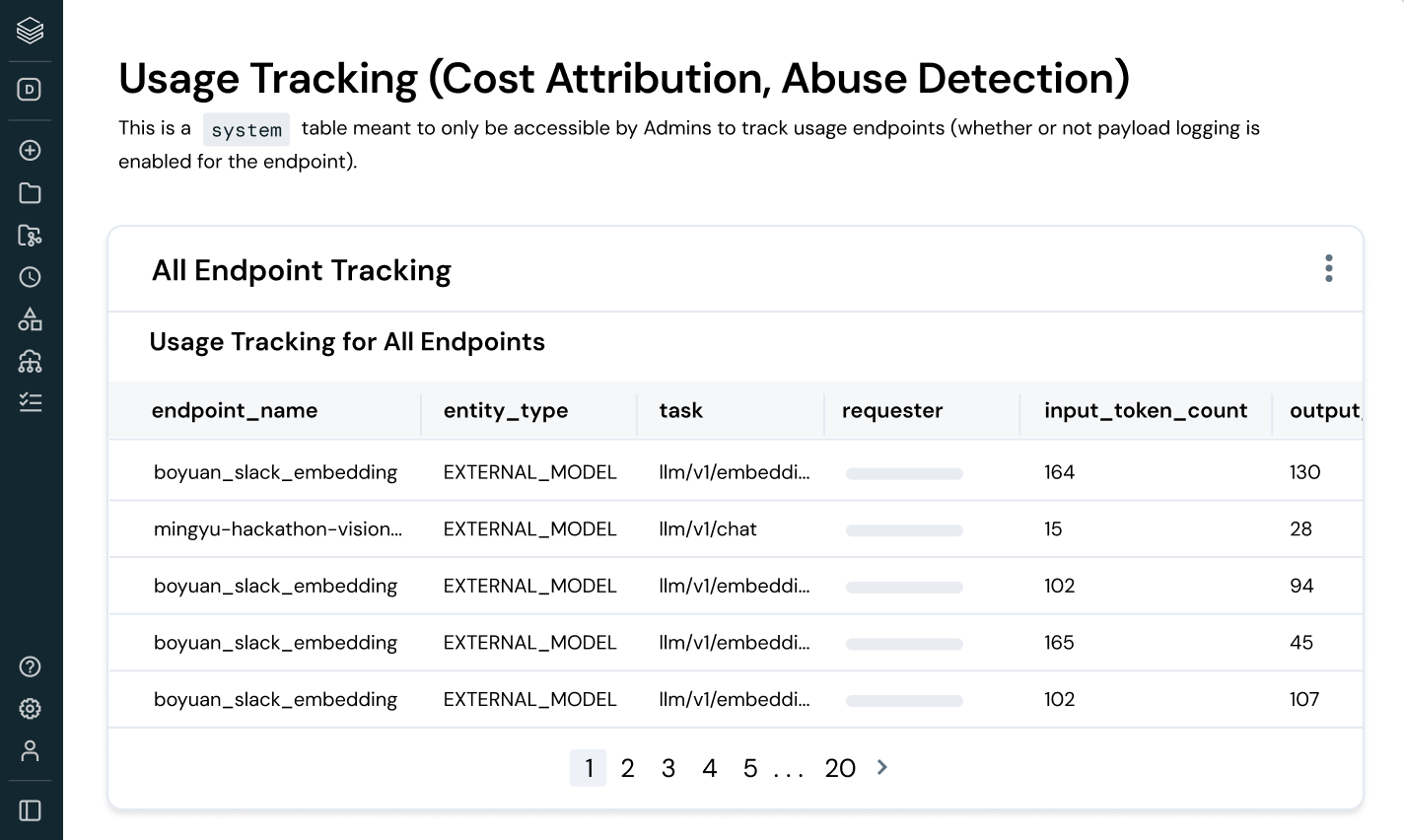Open the repos folder-branch icon in sidebar
The width and height of the screenshot is (1404, 840).
click(x=31, y=236)
